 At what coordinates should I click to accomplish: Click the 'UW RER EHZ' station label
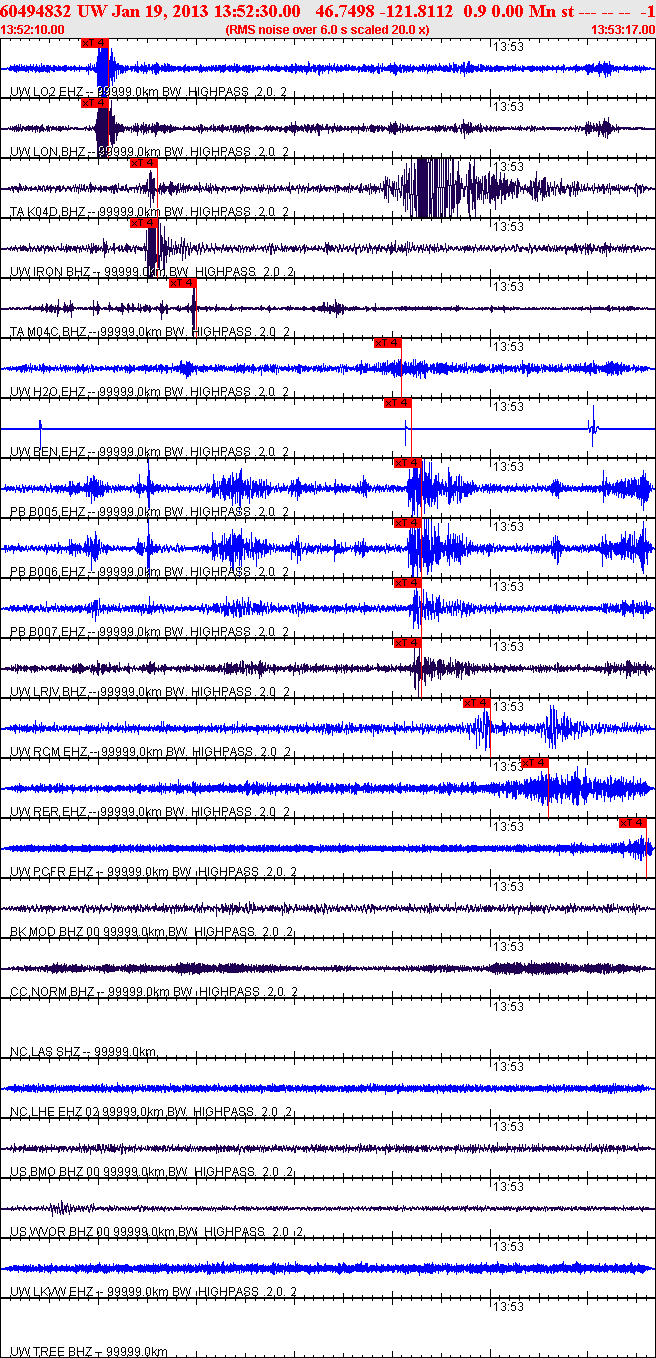click(48, 812)
